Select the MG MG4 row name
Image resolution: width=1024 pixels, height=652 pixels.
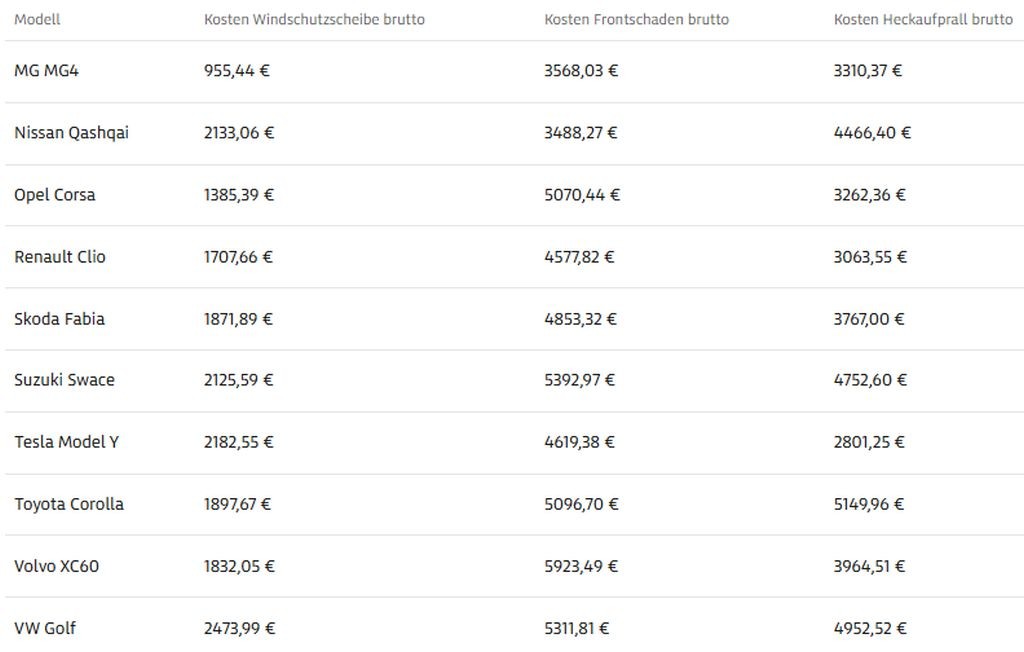[46, 71]
